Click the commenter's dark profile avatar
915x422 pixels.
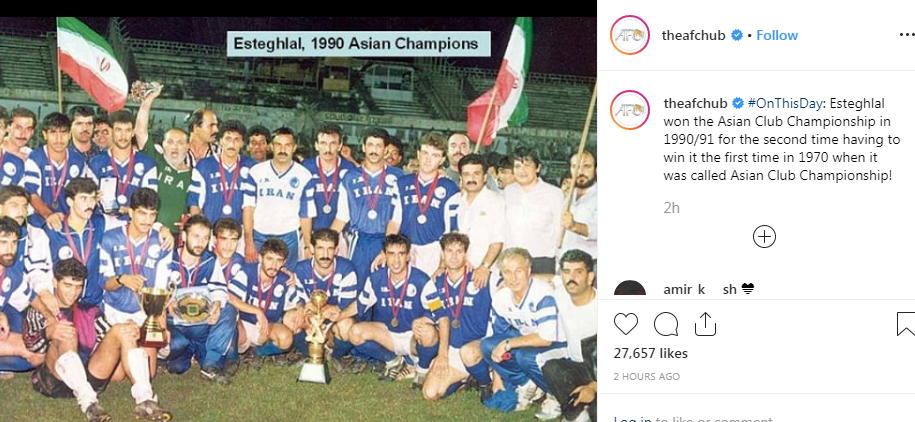tap(630, 290)
